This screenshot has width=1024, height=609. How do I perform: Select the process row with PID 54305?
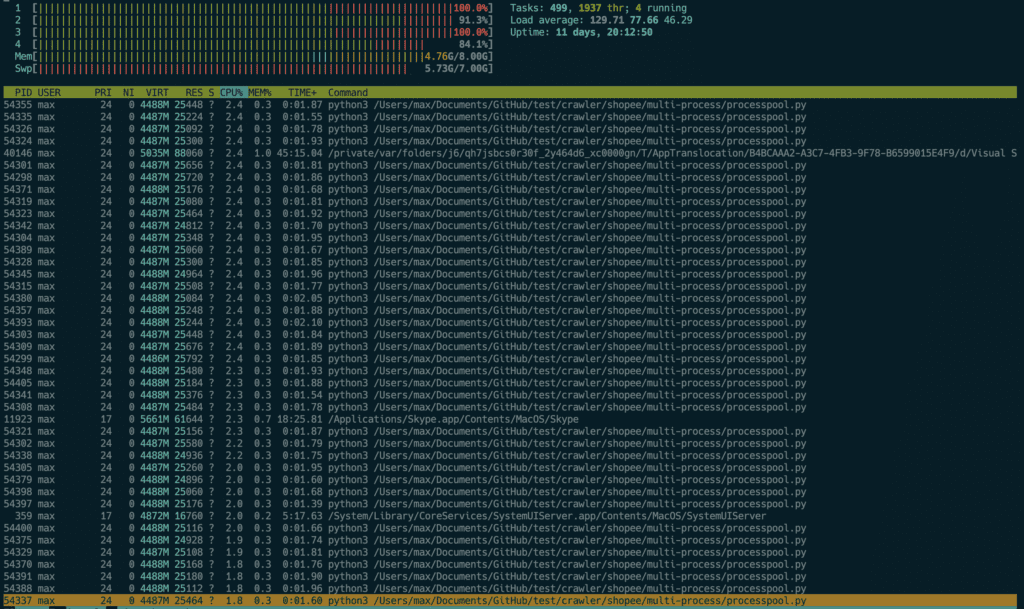510,467
